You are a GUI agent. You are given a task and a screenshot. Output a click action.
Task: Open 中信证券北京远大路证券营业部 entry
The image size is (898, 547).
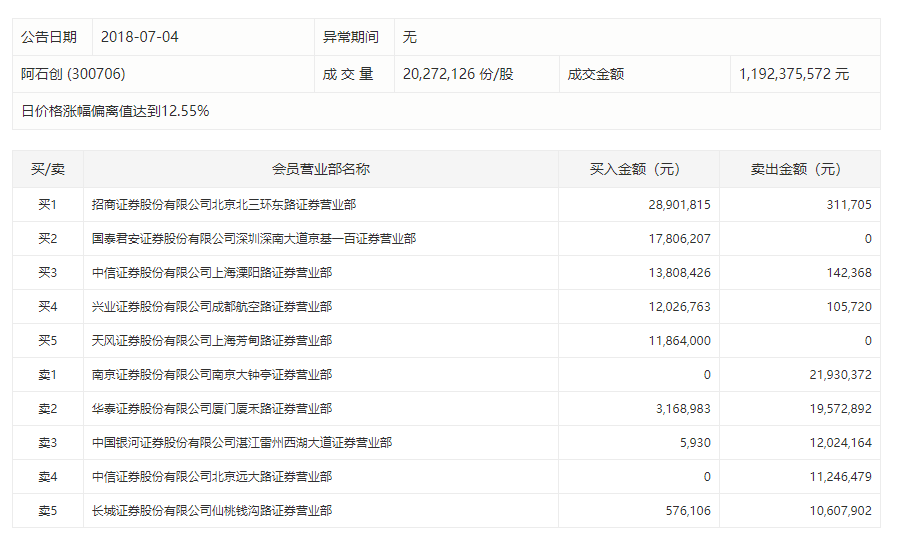pos(211,477)
